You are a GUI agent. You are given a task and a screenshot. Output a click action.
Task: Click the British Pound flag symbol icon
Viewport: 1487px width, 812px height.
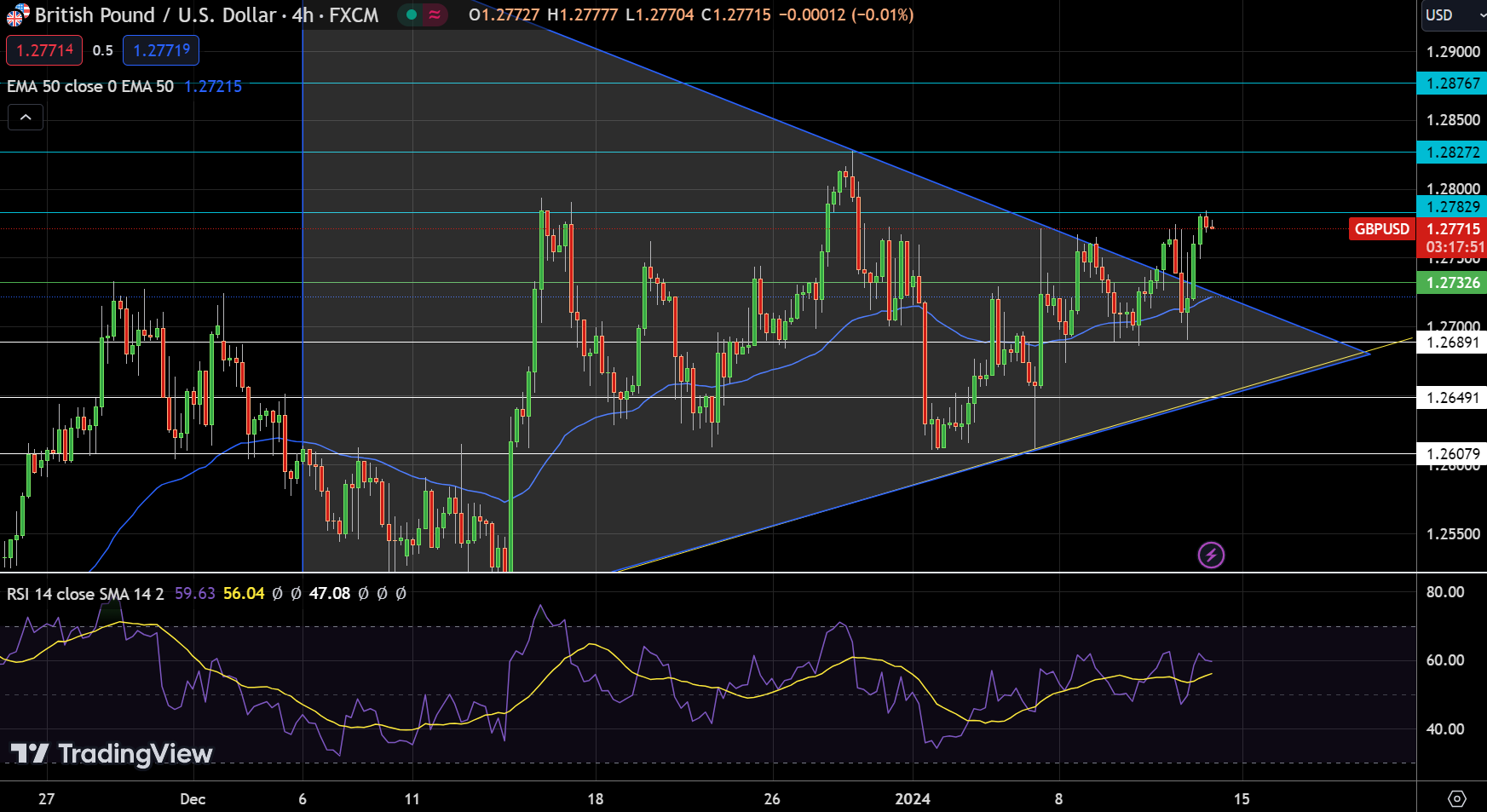point(18,14)
